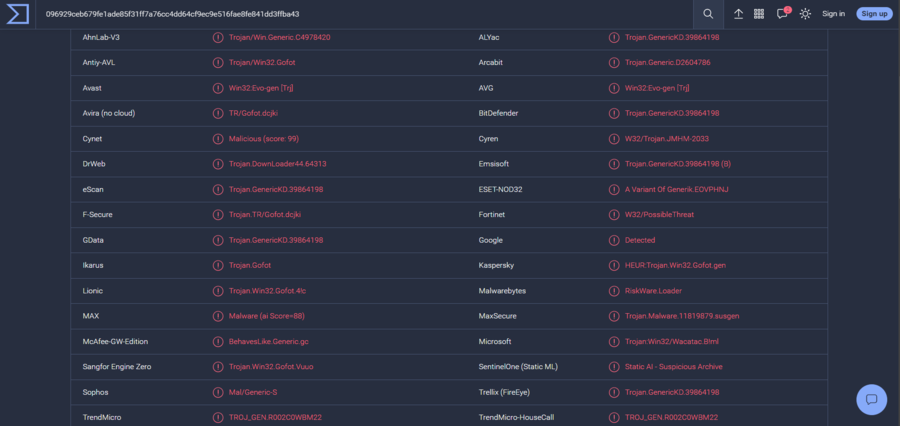
Task: Click the ESET-NOD32 alert icon
Action: 614,189
